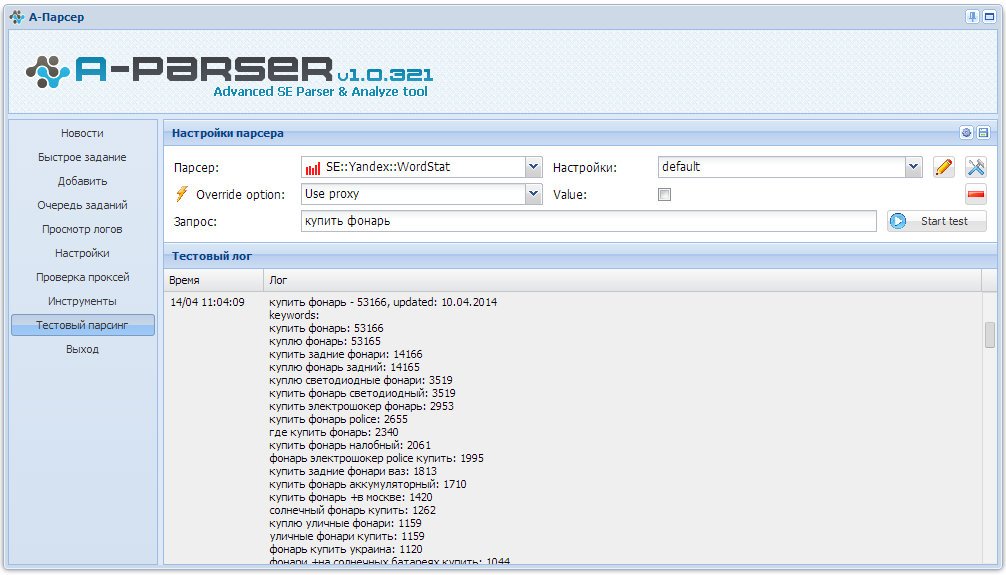
Task: Click the Start test button
Action: 937,221
